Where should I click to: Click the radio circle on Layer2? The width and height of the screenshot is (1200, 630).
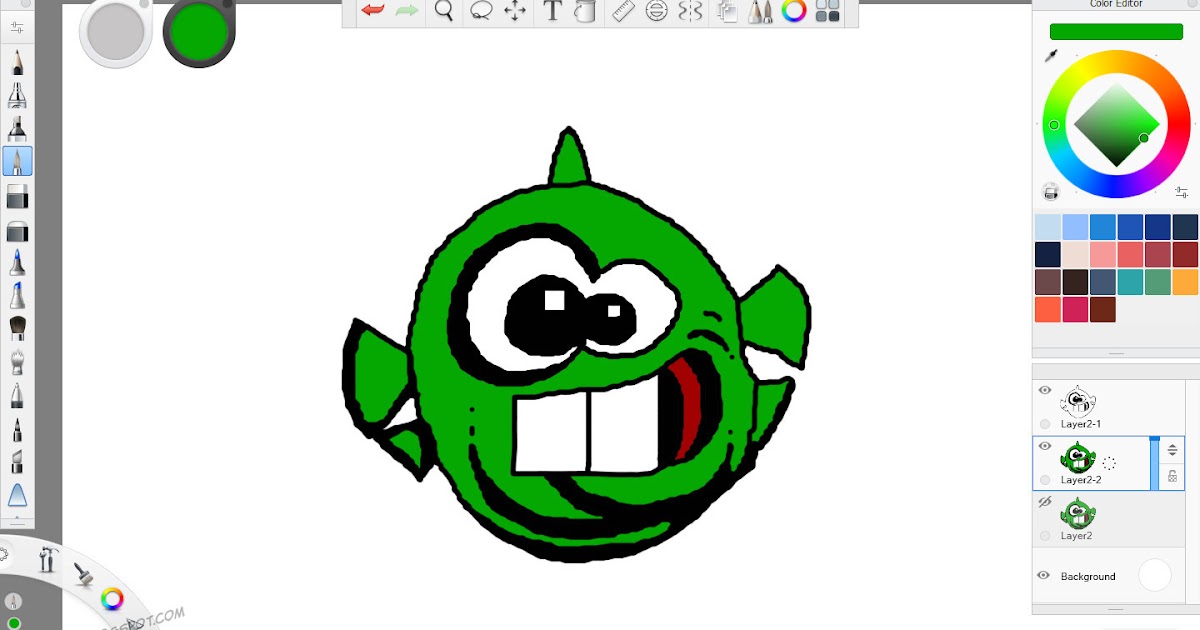coord(1045,536)
